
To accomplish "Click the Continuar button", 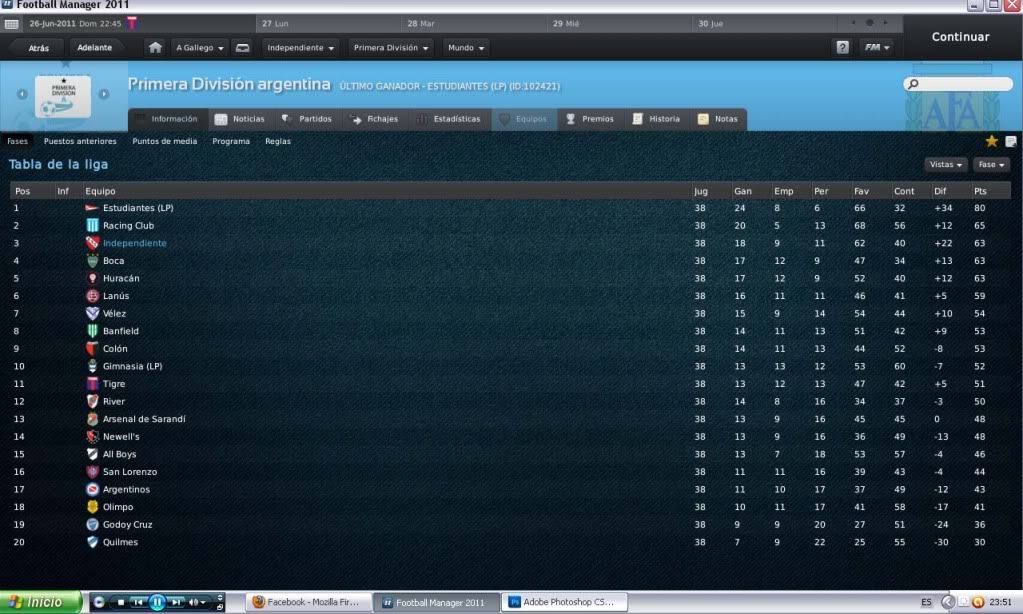I will [x=960, y=37].
